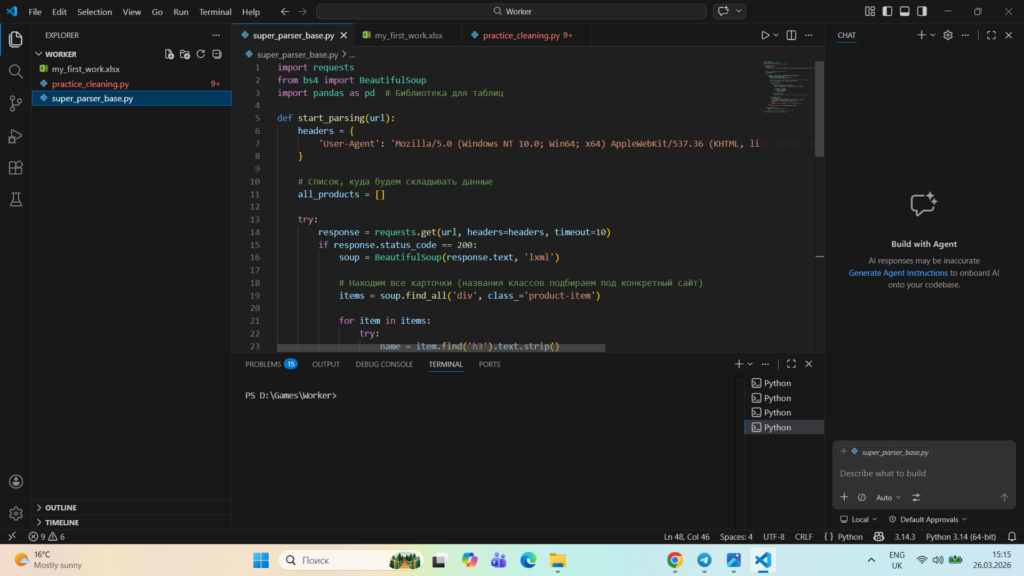This screenshot has width=1024, height=576.
Task: Change Python language mode in status bar
Action: (850, 537)
